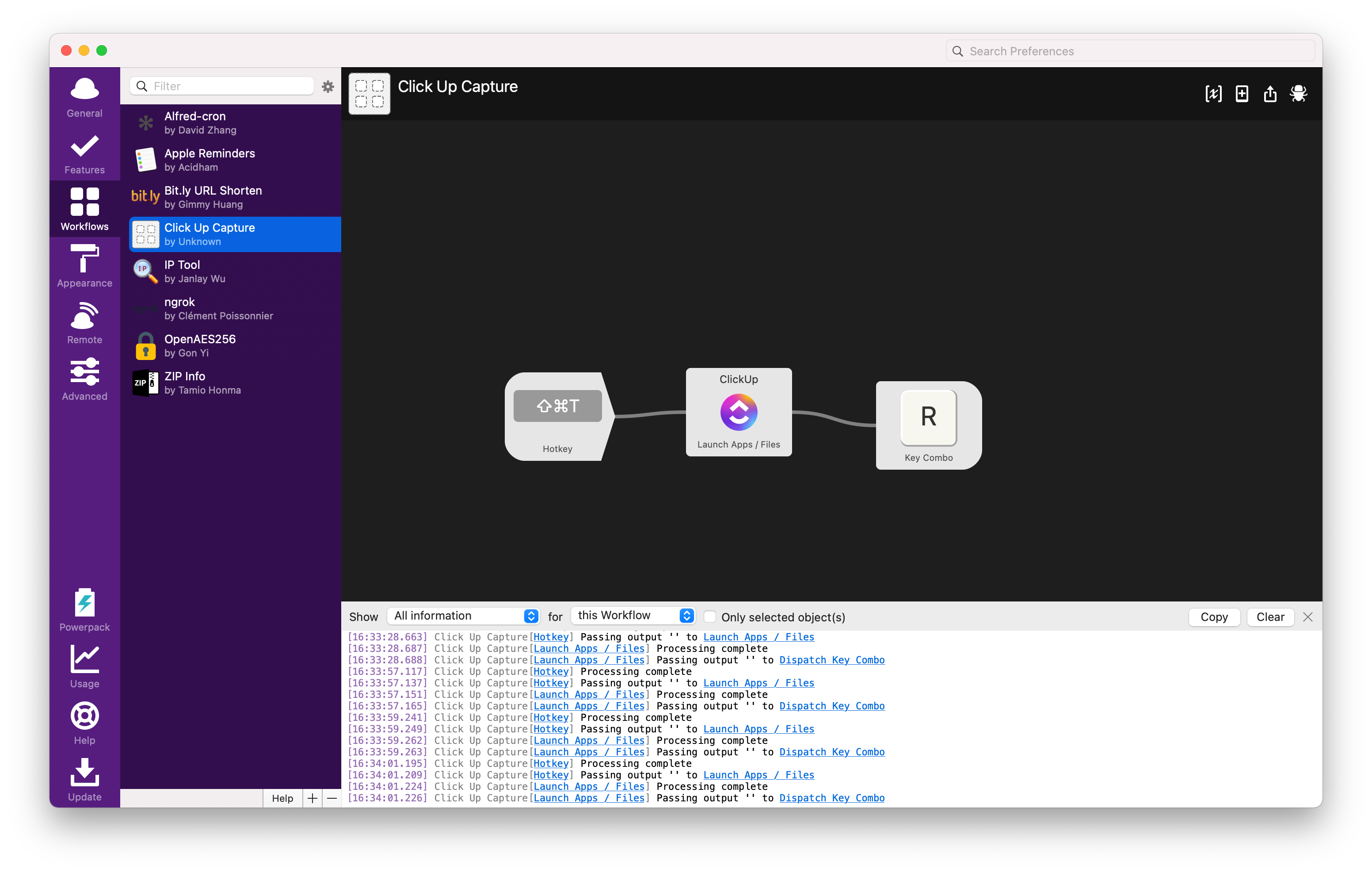Image resolution: width=1372 pixels, height=873 pixels.
Task: Open the Help section in sidebar
Action: (x=84, y=723)
